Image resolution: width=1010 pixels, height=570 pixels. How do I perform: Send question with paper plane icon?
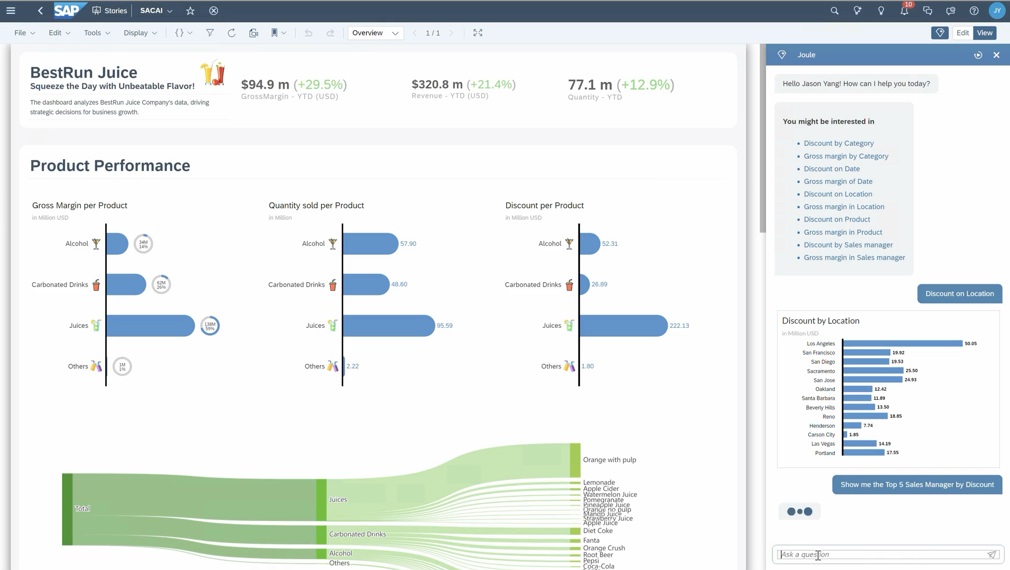coord(992,554)
